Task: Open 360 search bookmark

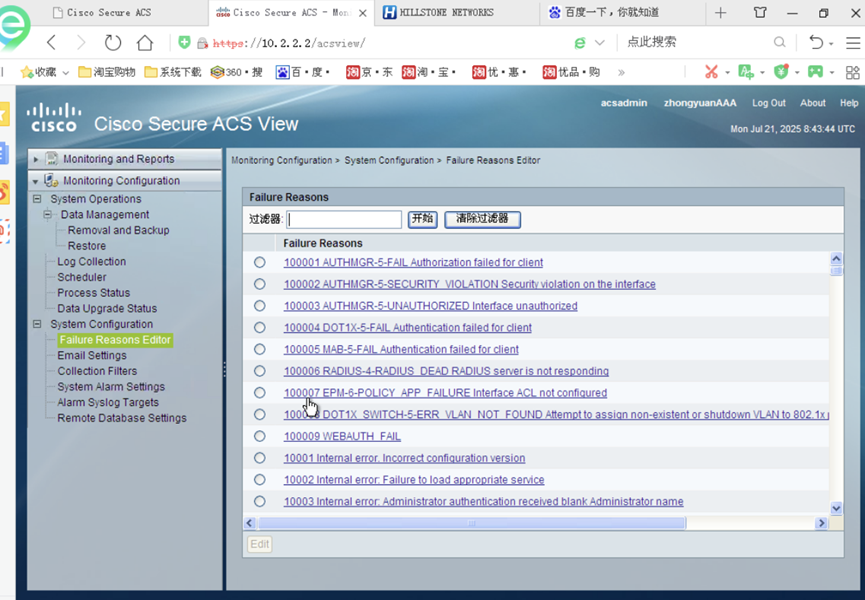Action: [x=236, y=72]
